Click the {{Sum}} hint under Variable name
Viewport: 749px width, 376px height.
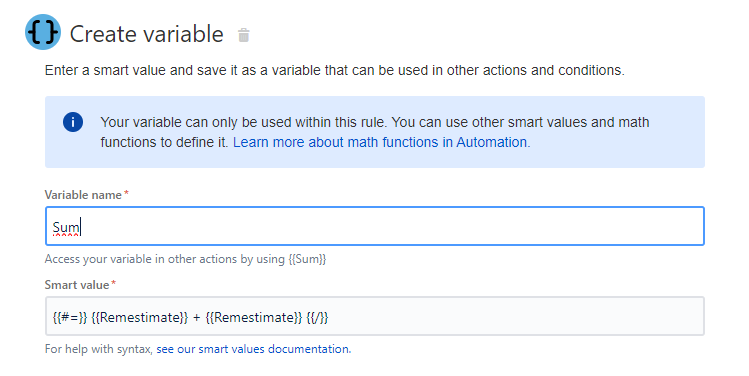pos(307,259)
